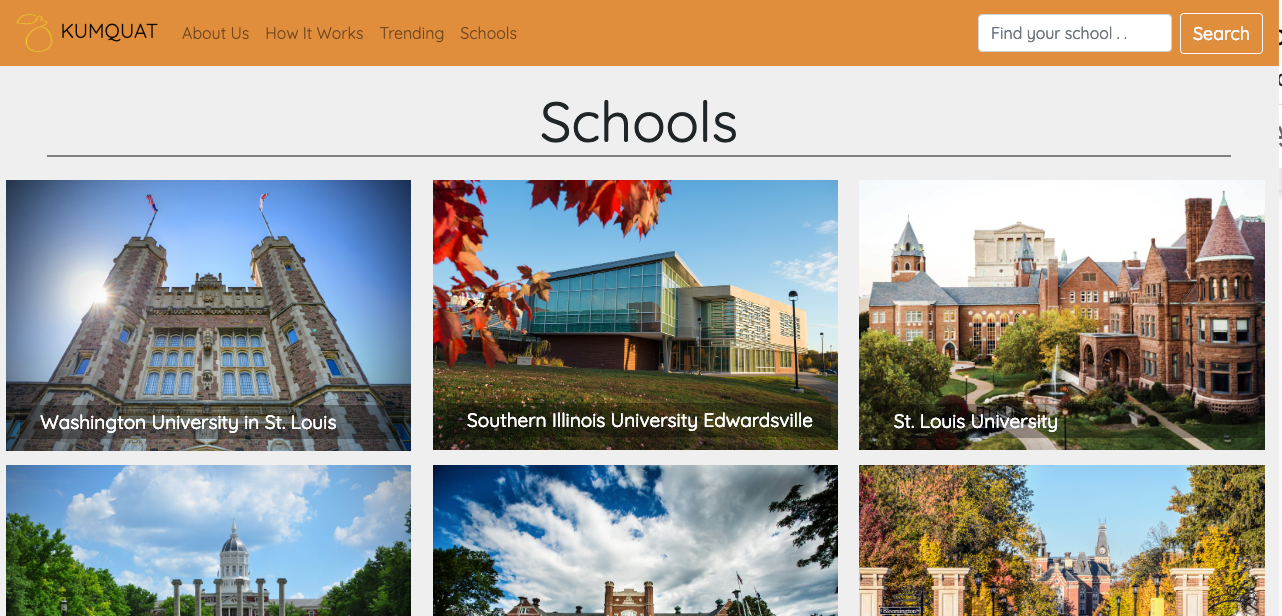Open Southern Illinois University Edwardsville card
Screen dimensions: 1282x616
pyautogui.click(x=635, y=315)
